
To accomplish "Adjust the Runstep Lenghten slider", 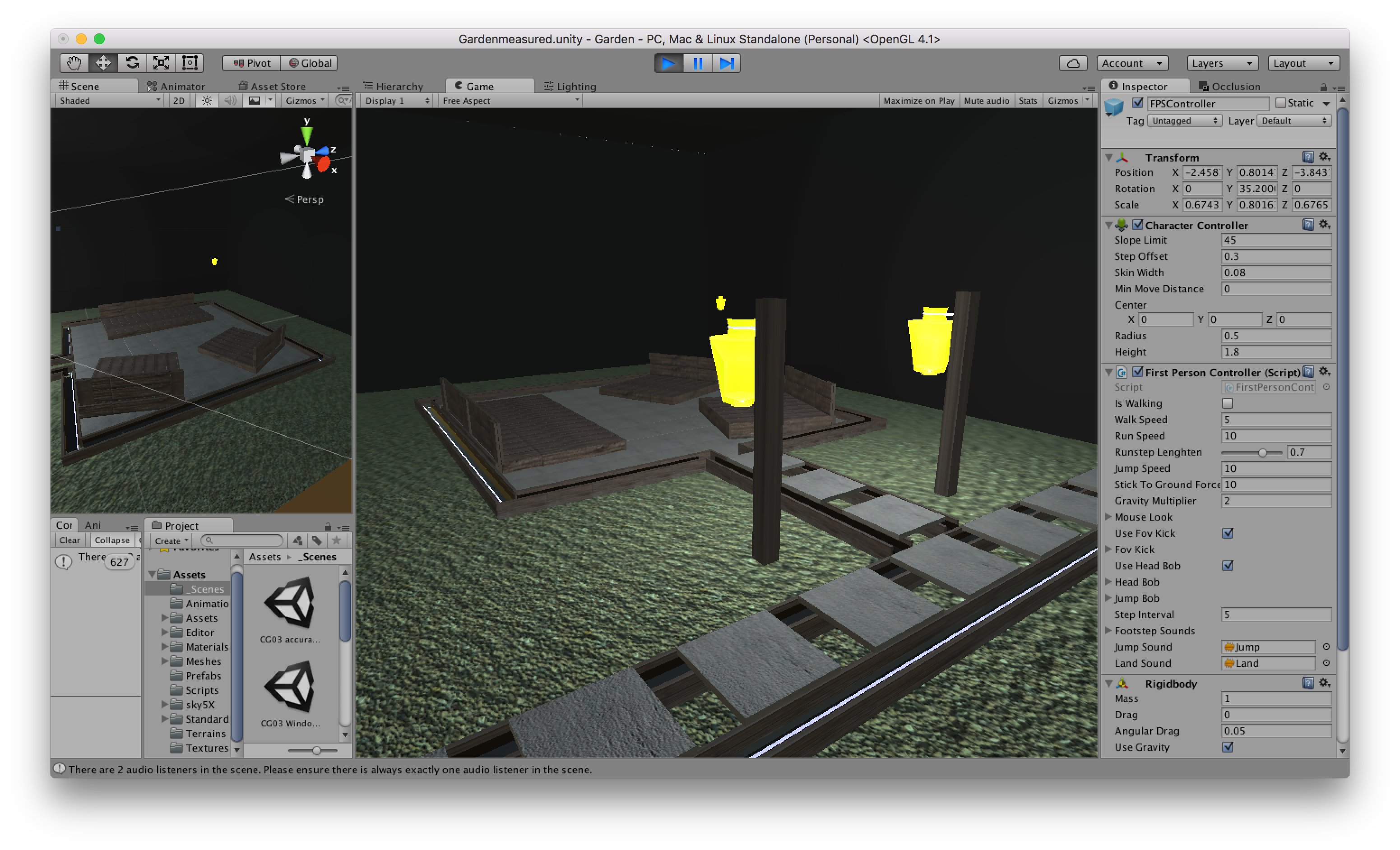I will 1262,453.
